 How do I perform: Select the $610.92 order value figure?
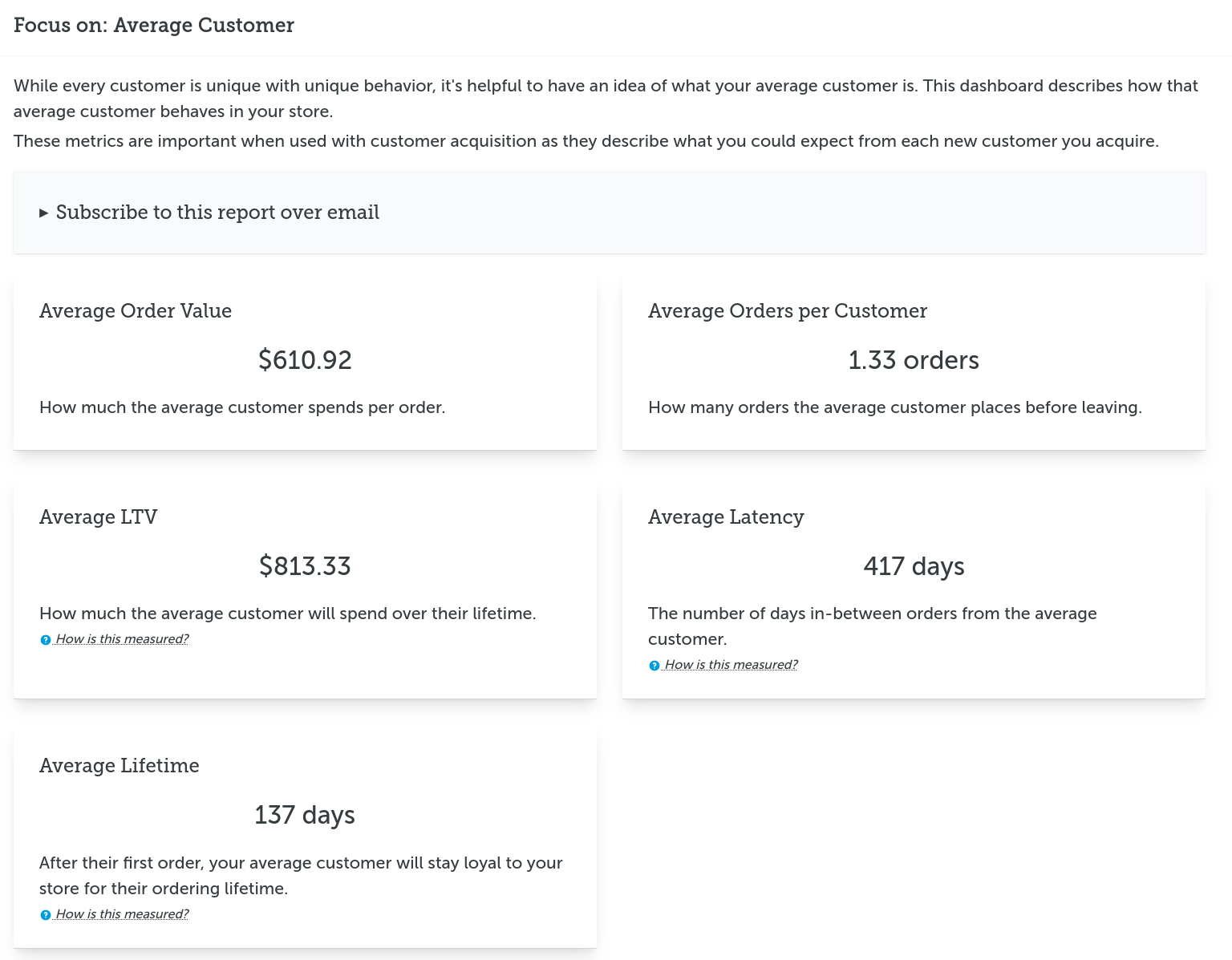pos(305,360)
